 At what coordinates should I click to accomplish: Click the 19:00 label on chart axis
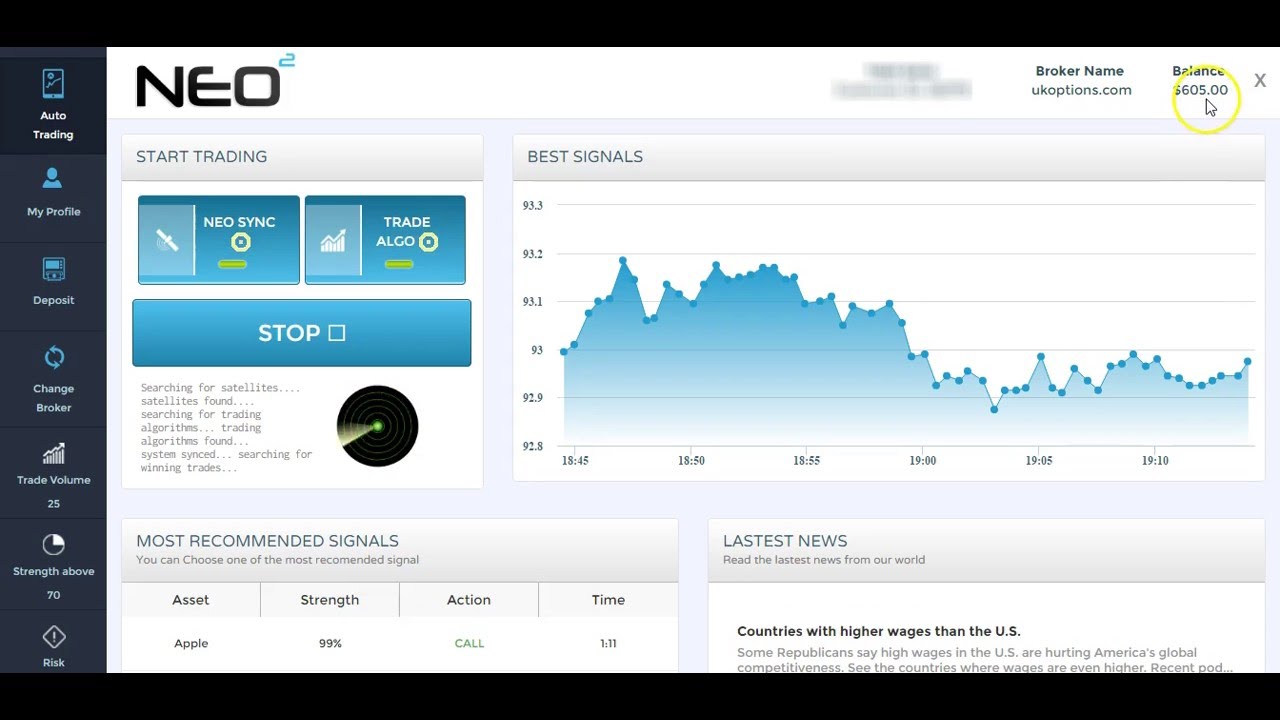point(922,461)
